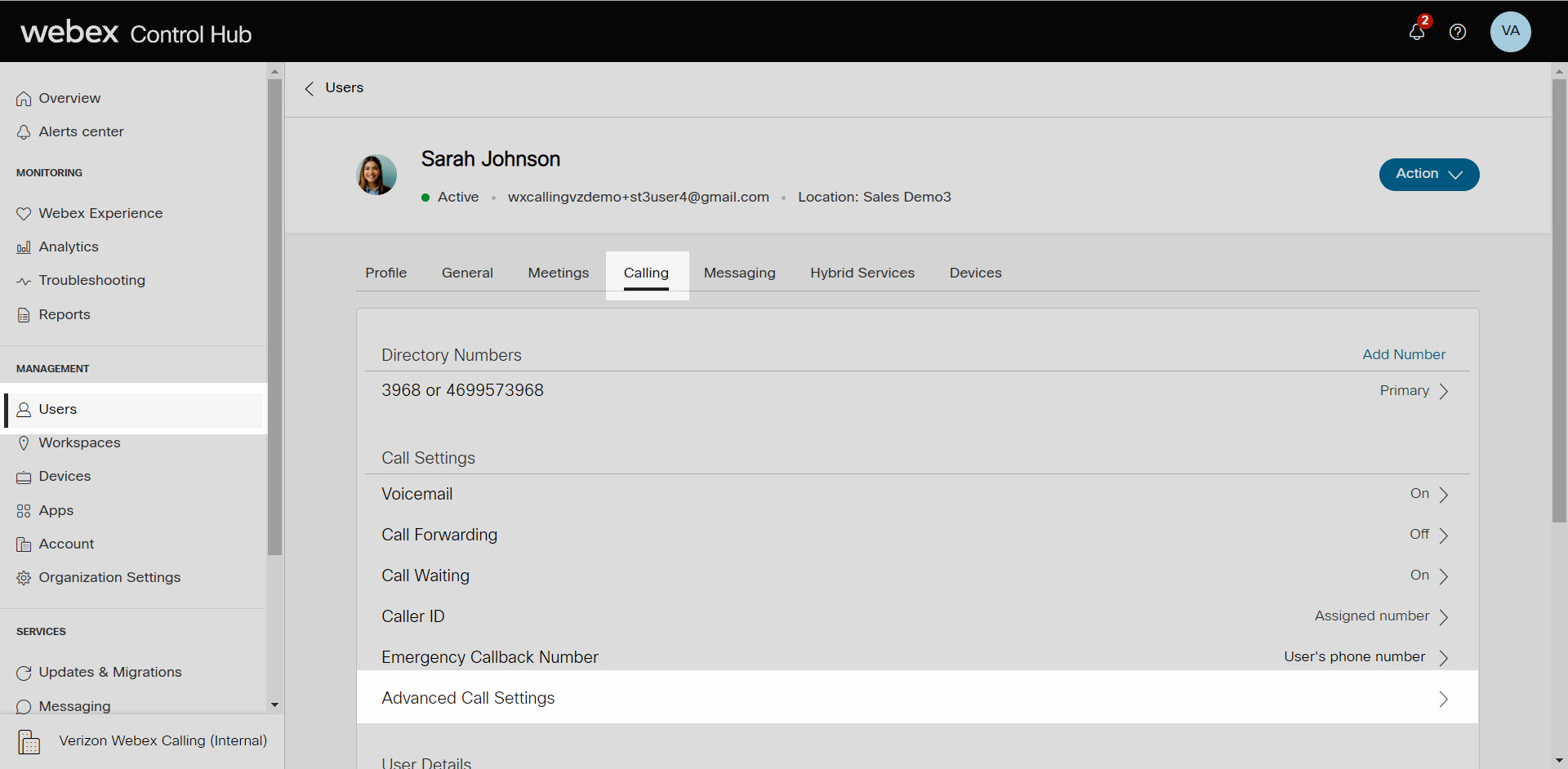Screen dimensions: 1568x769
Task: Click the Messaging chat bubble icon
Action: pos(24,707)
